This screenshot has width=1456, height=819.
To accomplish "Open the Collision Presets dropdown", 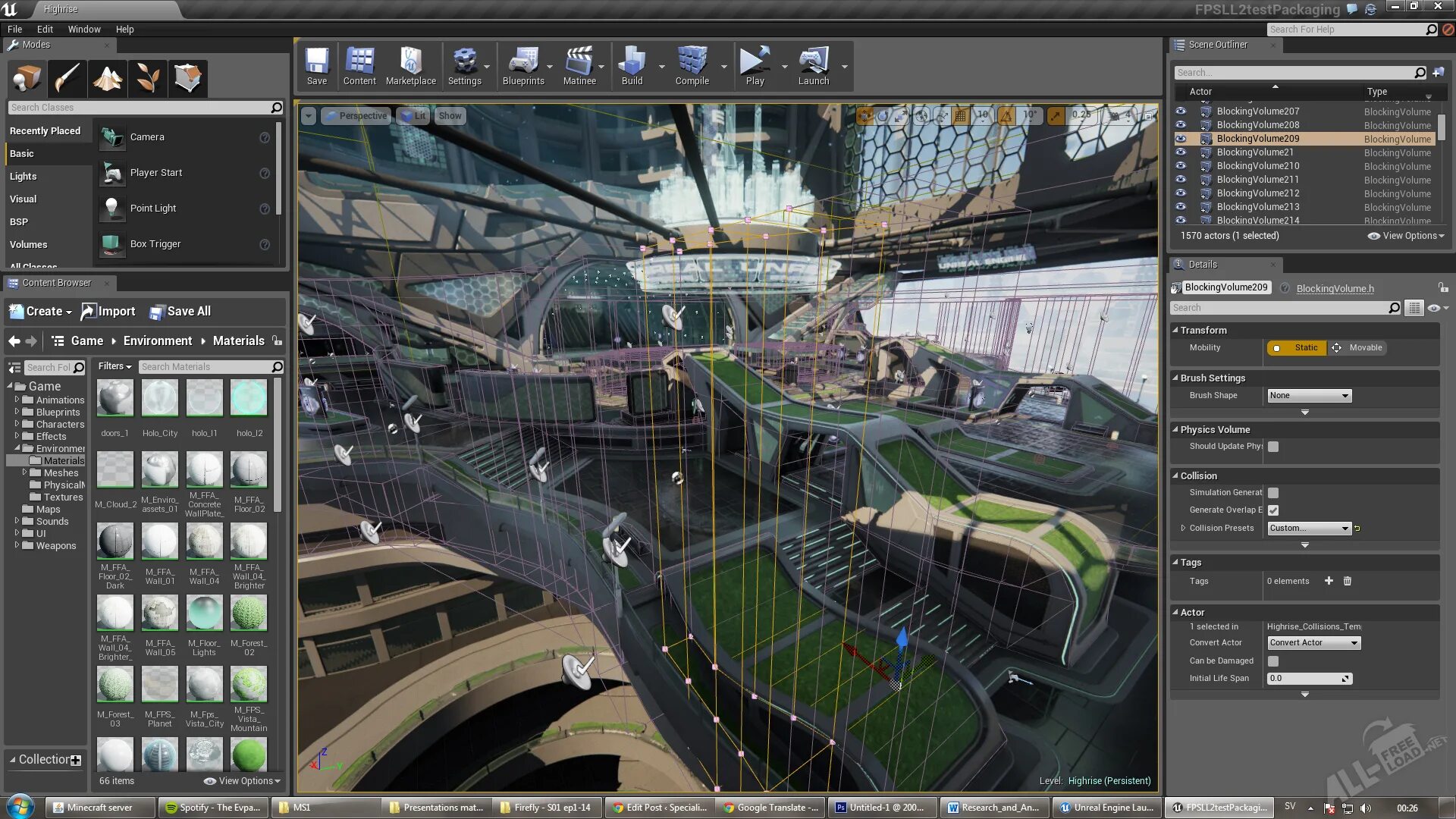I will pos(1307,527).
